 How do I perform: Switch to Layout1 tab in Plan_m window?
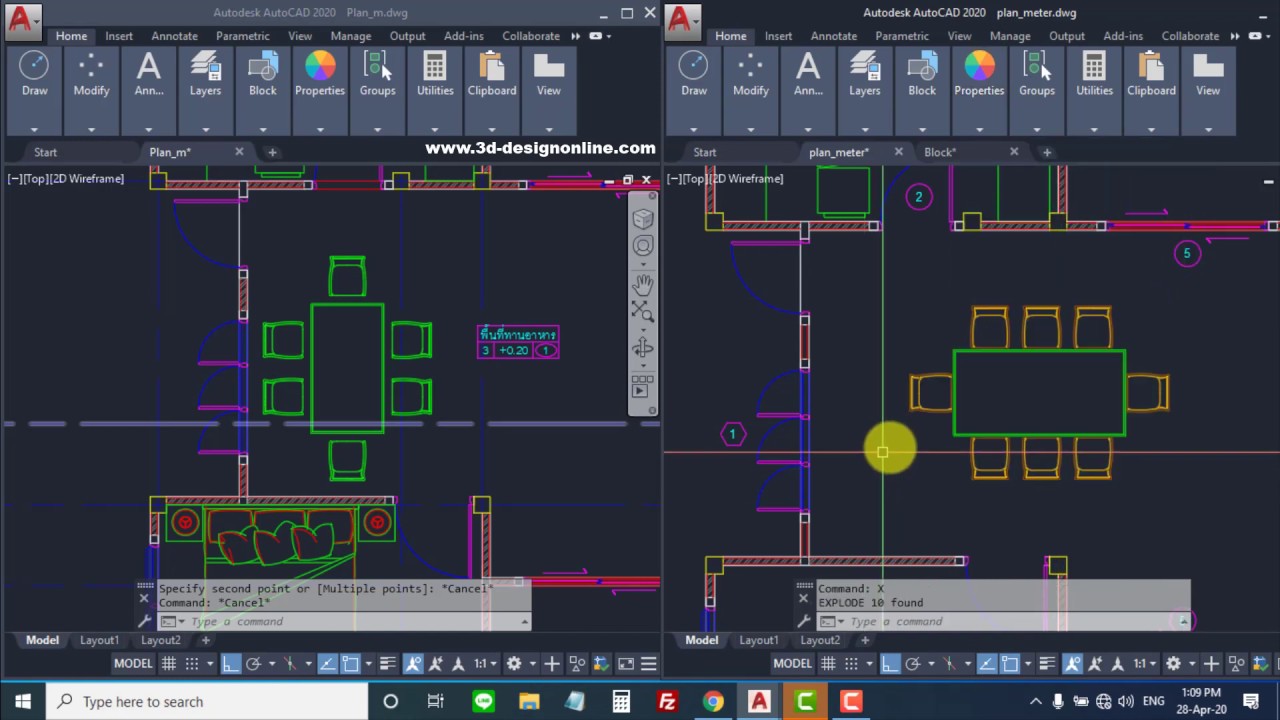99,640
